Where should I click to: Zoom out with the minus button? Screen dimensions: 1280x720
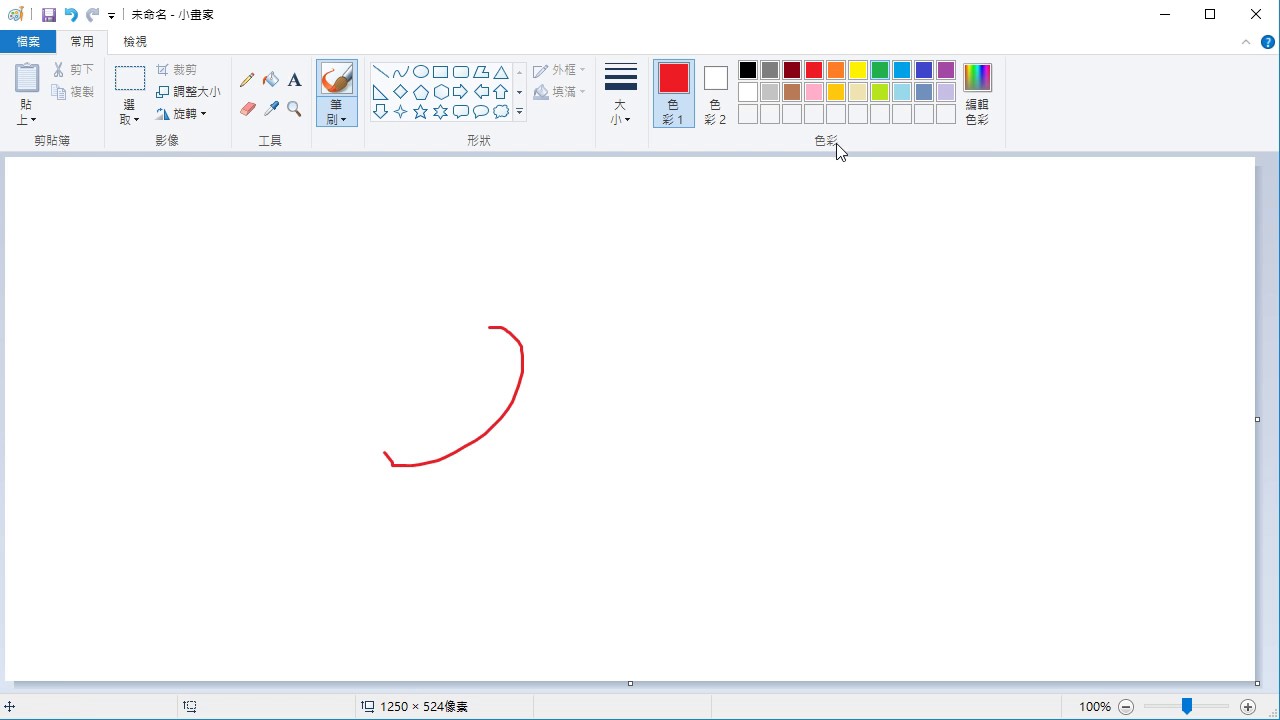click(x=1126, y=707)
